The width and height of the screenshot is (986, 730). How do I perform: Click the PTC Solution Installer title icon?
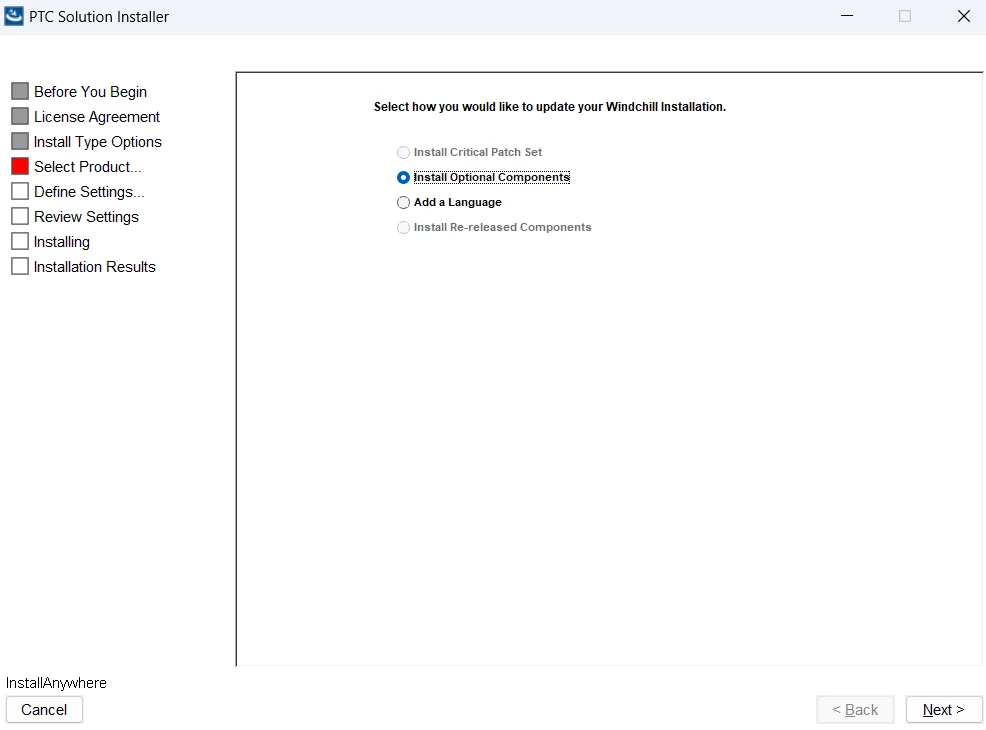pos(14,16)
